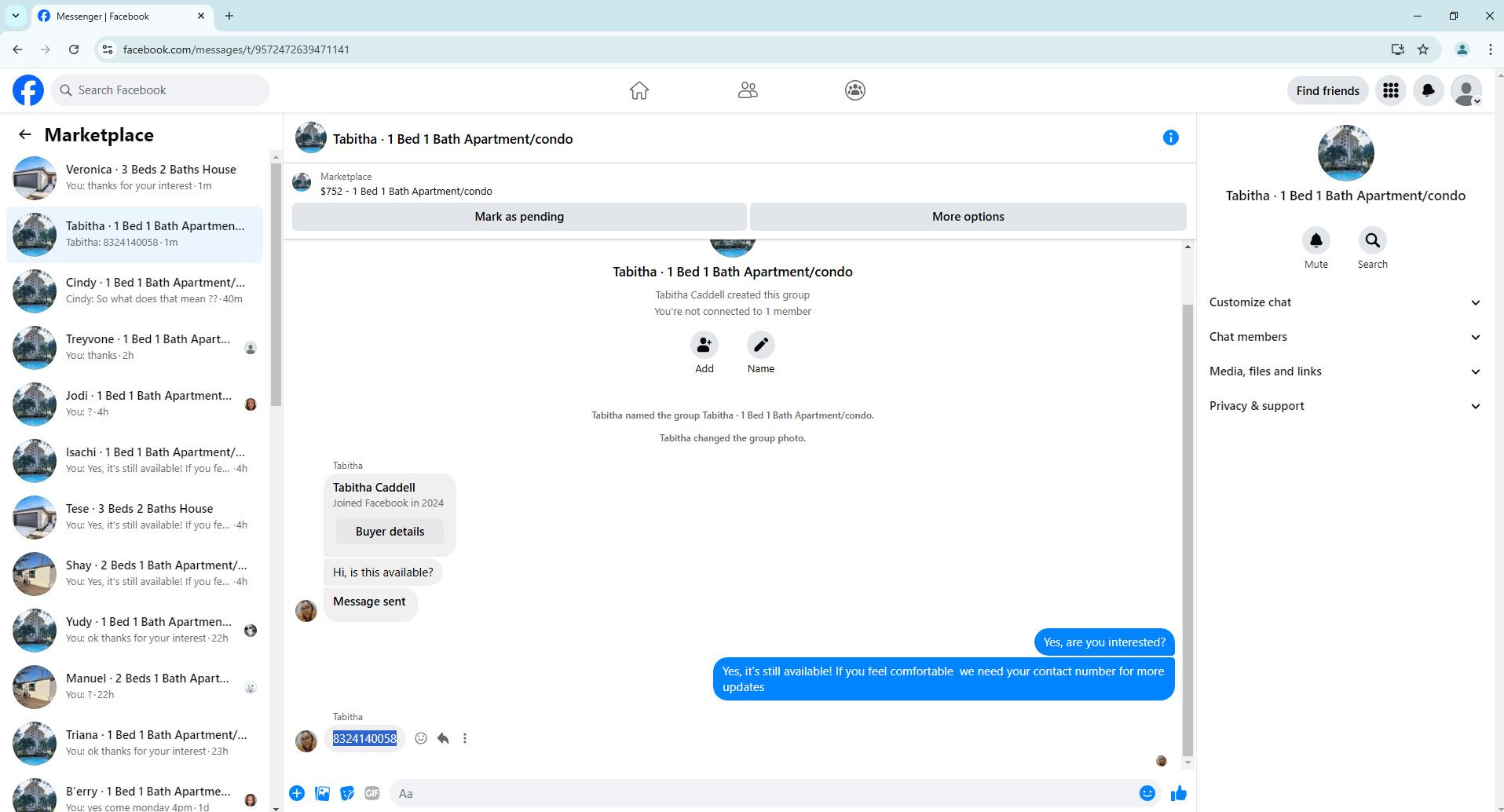Open Veronica 3 Beds 2 Baths House chat
The height and width of the screenshot is (812, 1504).
click(135, 178)
